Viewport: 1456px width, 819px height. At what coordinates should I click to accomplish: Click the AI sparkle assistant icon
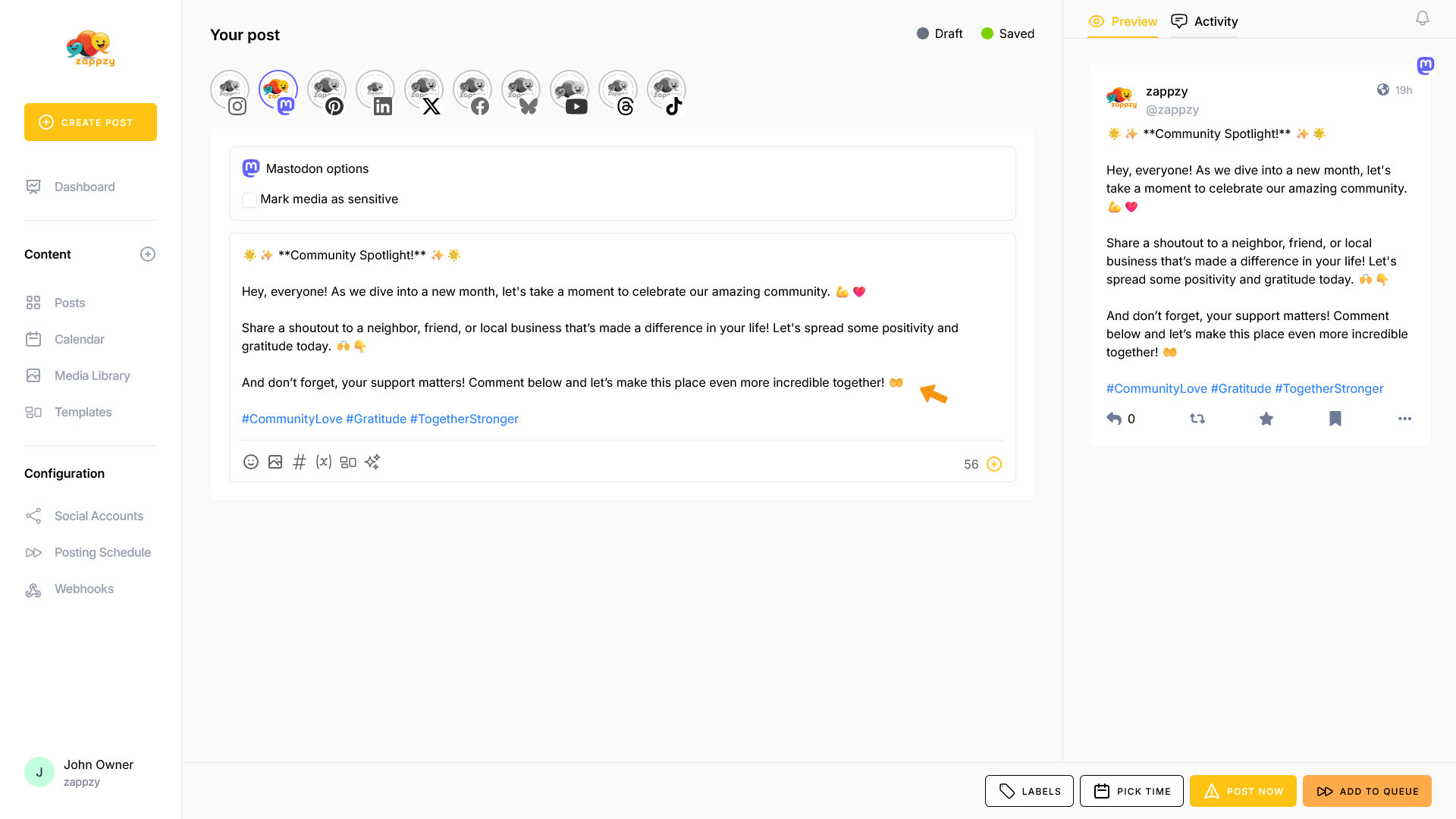[372, 462]
